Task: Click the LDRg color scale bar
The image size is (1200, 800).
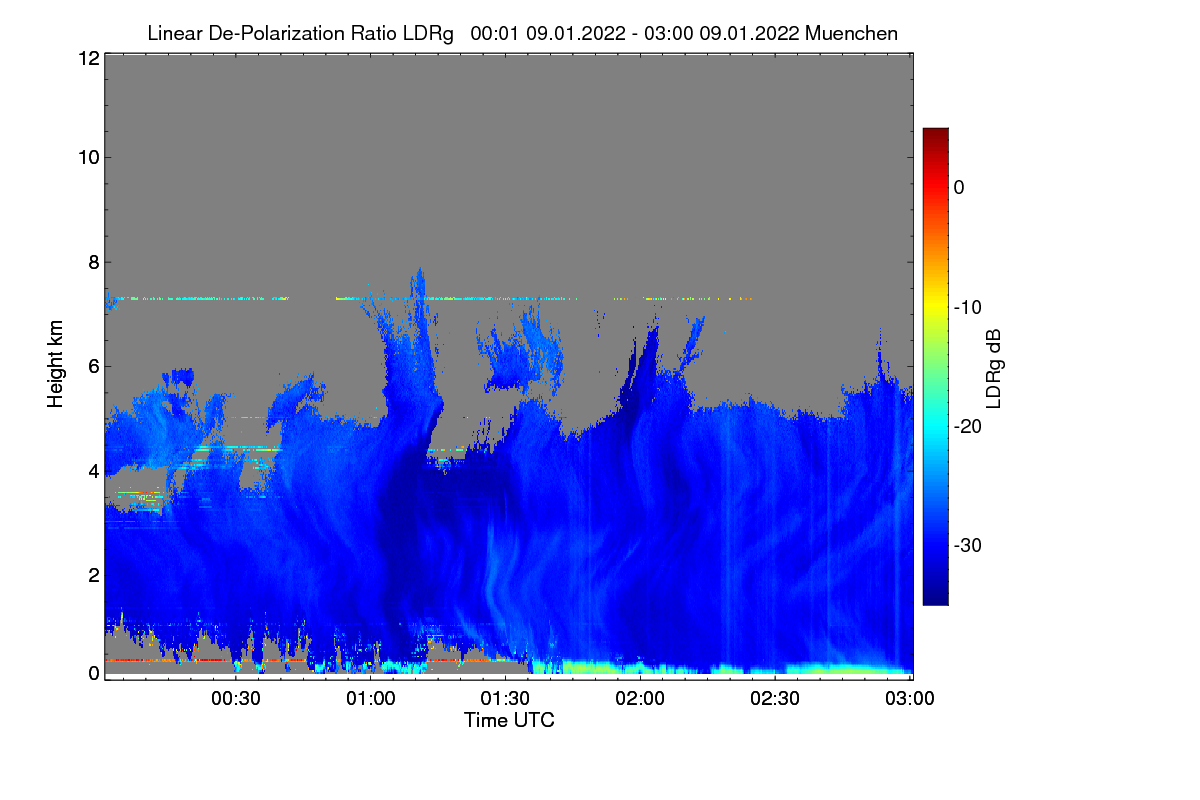Action: coord(935,366)
